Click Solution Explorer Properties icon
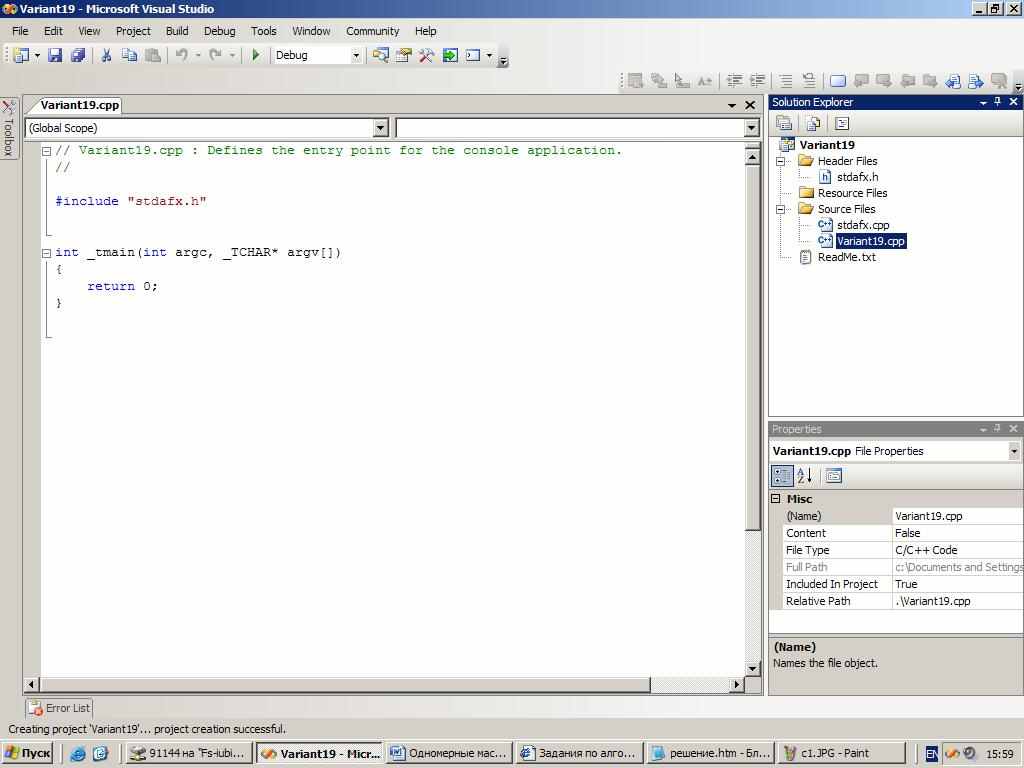This screenshot has width=1024, height=768. tap(784, 123)
